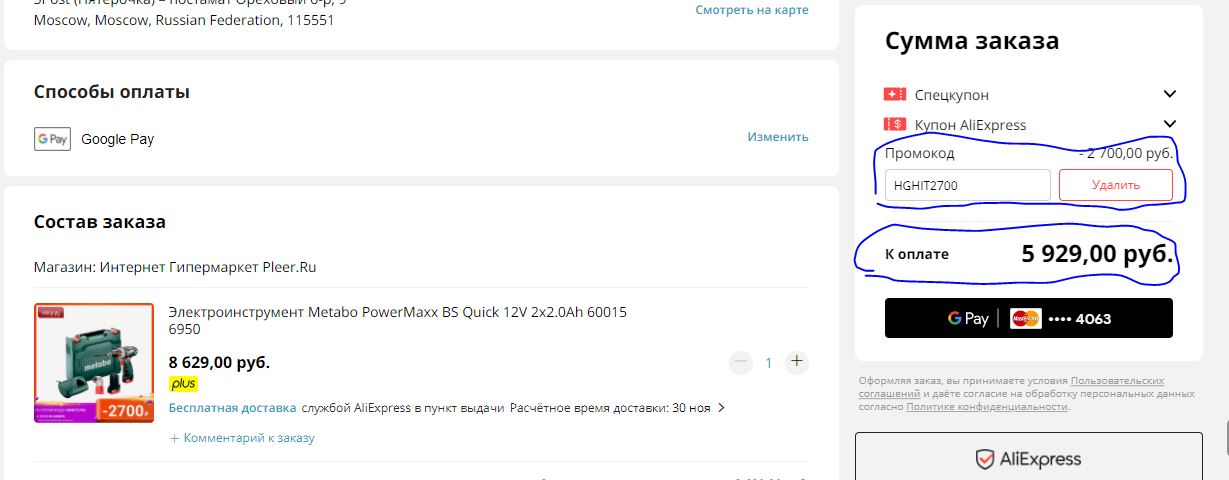Screen dimensions: 1229x480
Task: Click the Купон AliExpress coupon icon
Action: coord(894,124)
